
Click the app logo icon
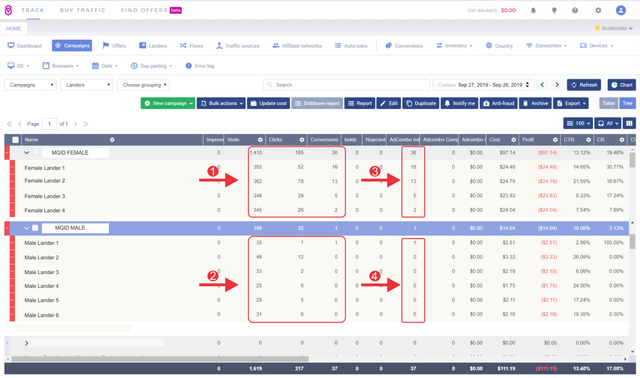point(8,10)
